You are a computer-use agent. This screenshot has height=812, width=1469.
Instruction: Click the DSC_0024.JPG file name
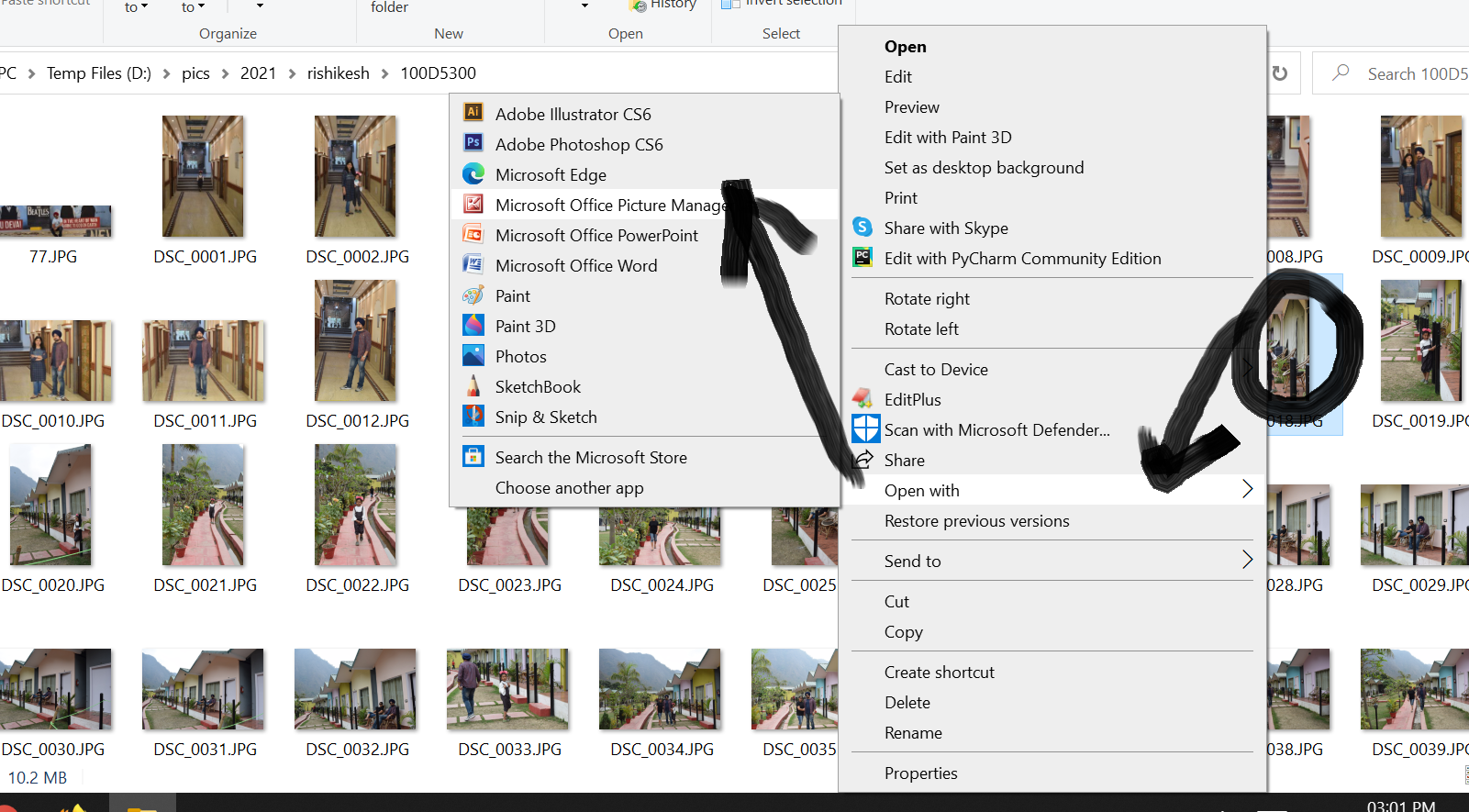click(662, 585)
